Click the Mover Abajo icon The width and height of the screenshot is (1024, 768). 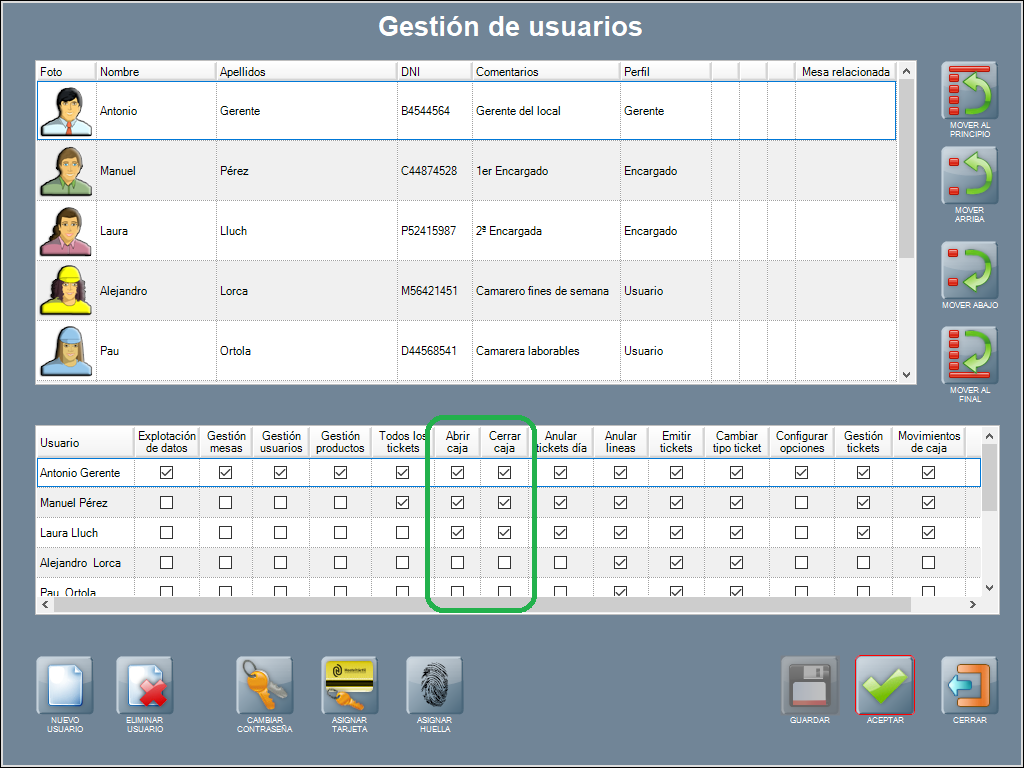click(970, 270)
